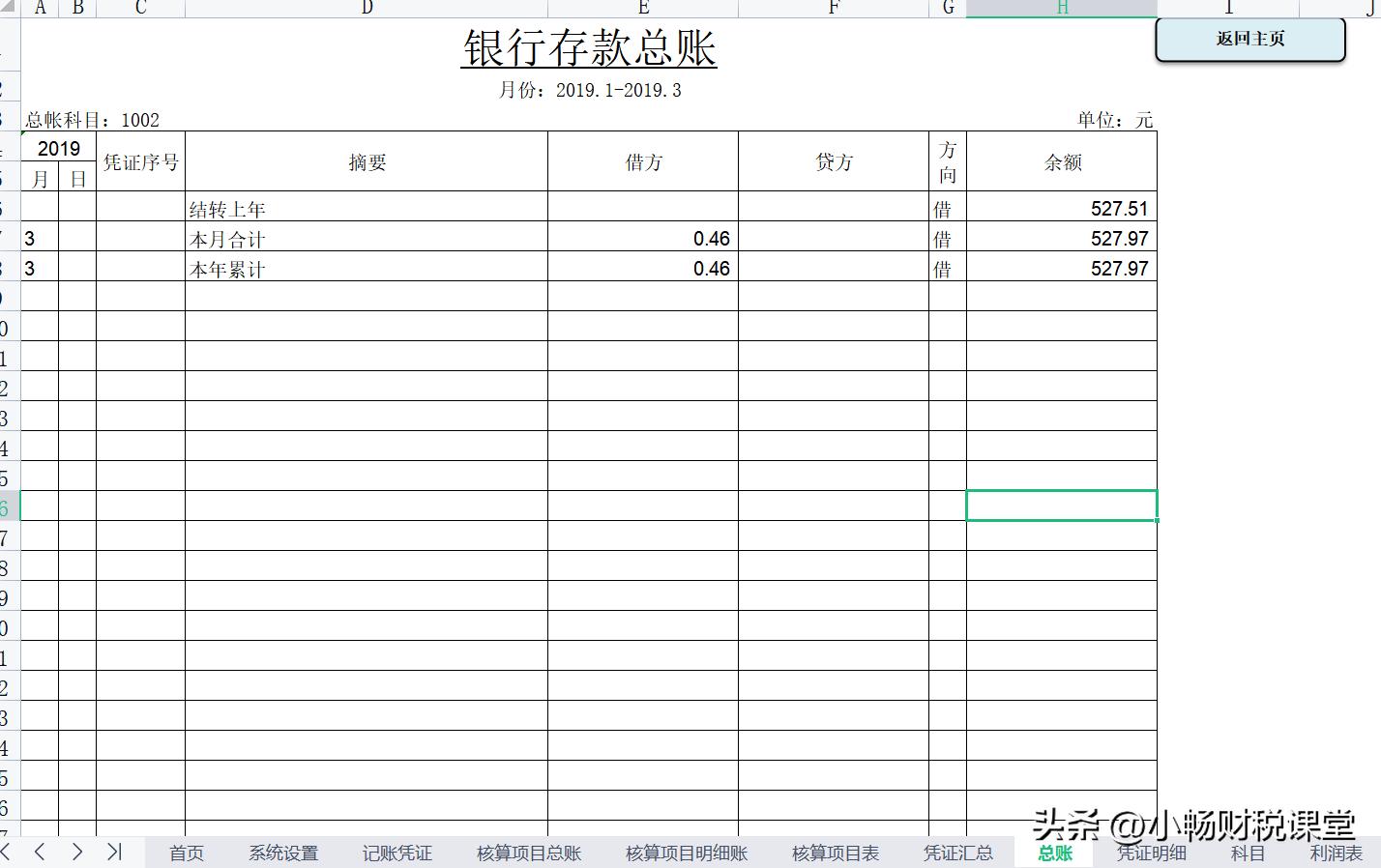Go to next sheet using the right arrow
Viewport: 1381px width, 868px height.
tap(76, 853)
